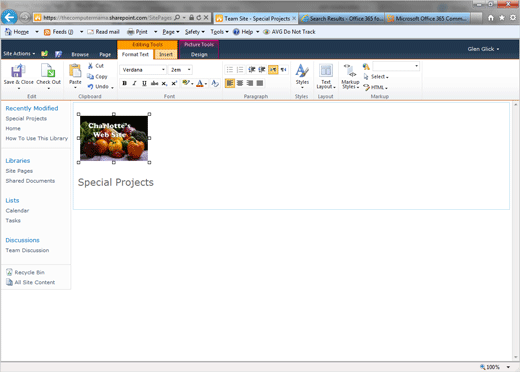
Task: Switch to the Insert ribbon tab
Action: pyautogui.click(x=166, y=54)
